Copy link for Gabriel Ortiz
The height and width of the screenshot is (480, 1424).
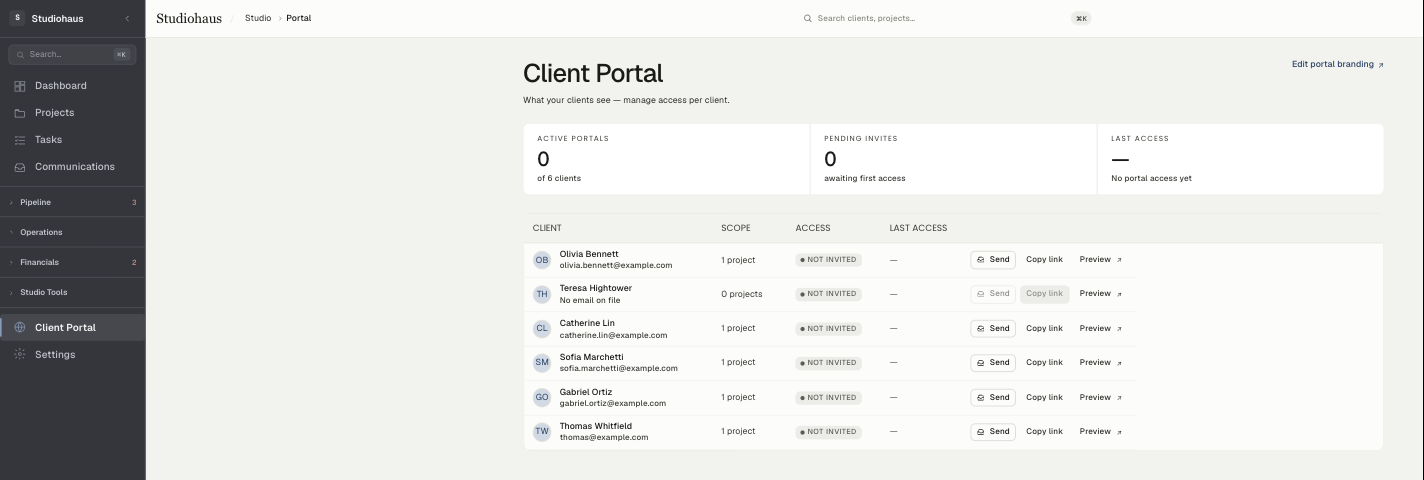click(1044, 397)
